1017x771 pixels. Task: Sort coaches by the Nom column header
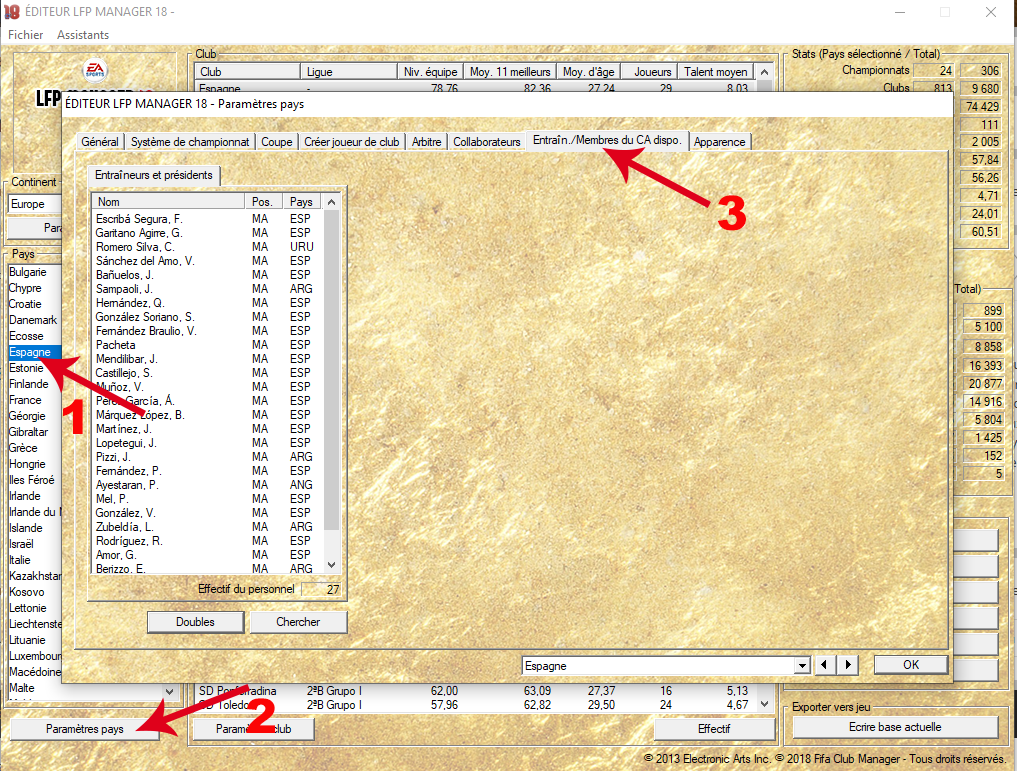click(168, 202)
